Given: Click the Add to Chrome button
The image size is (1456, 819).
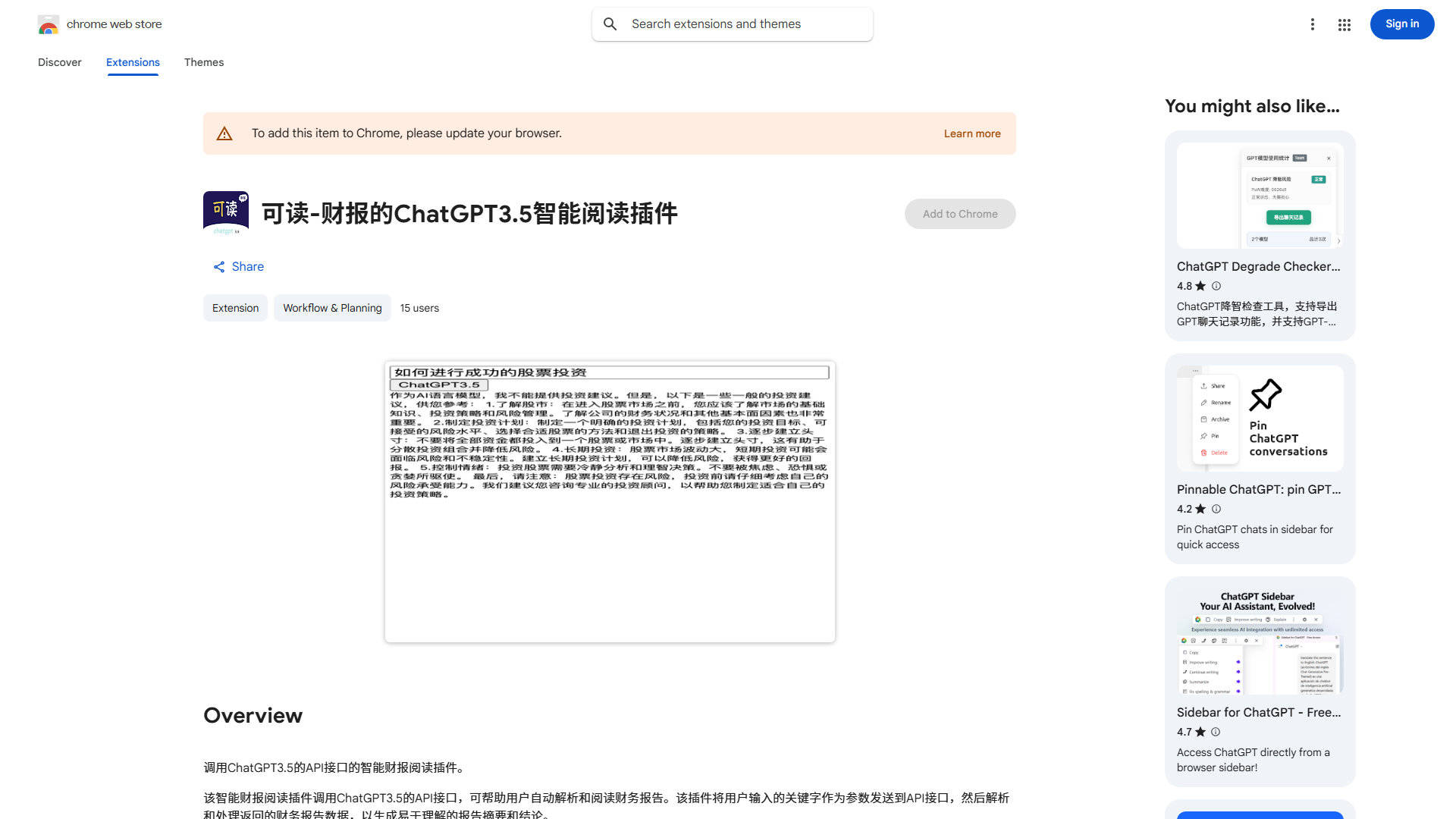Looking at the screenshot, I should pyautogui.click(x=960, y=214).
